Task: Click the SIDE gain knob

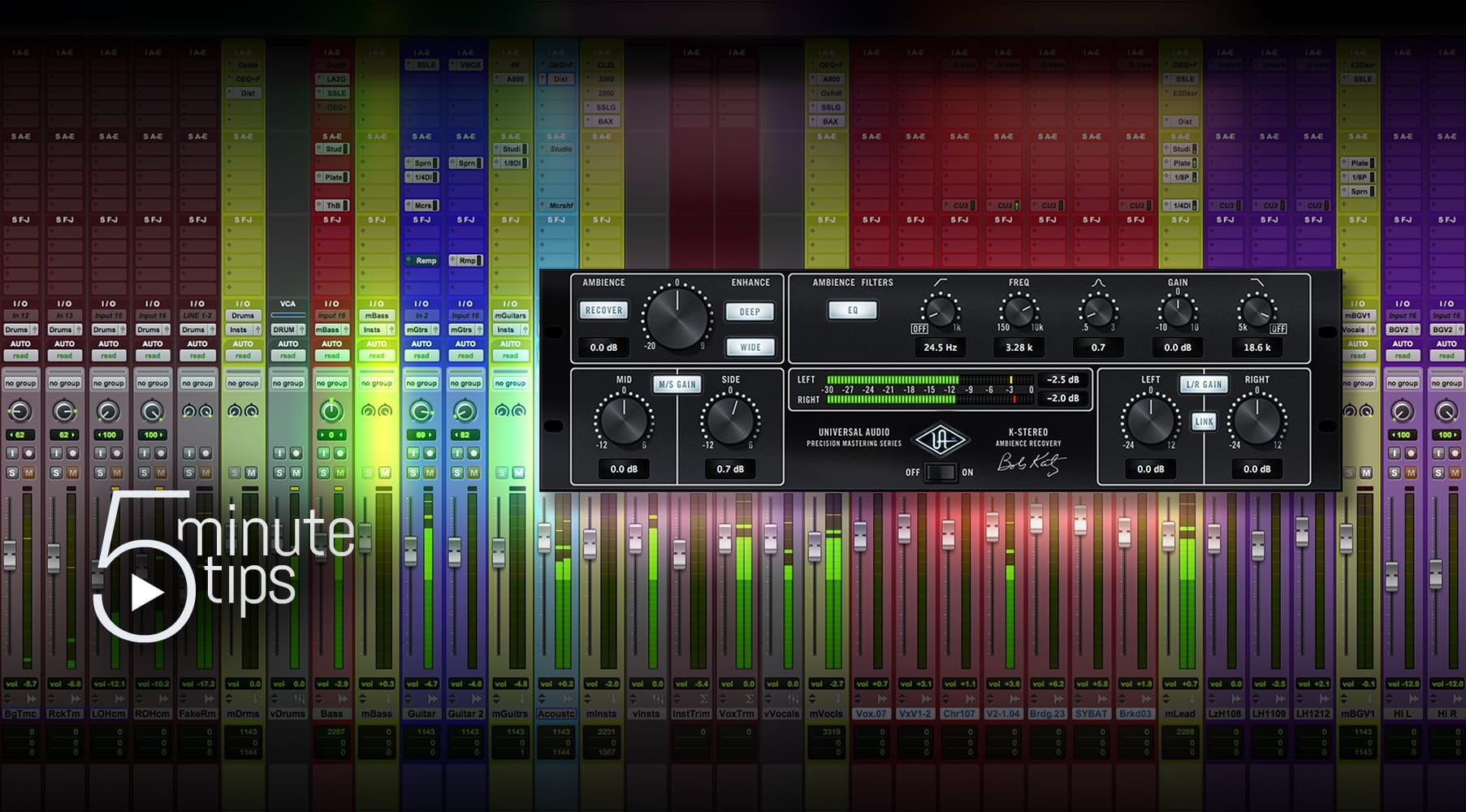Action: (730, 421)
